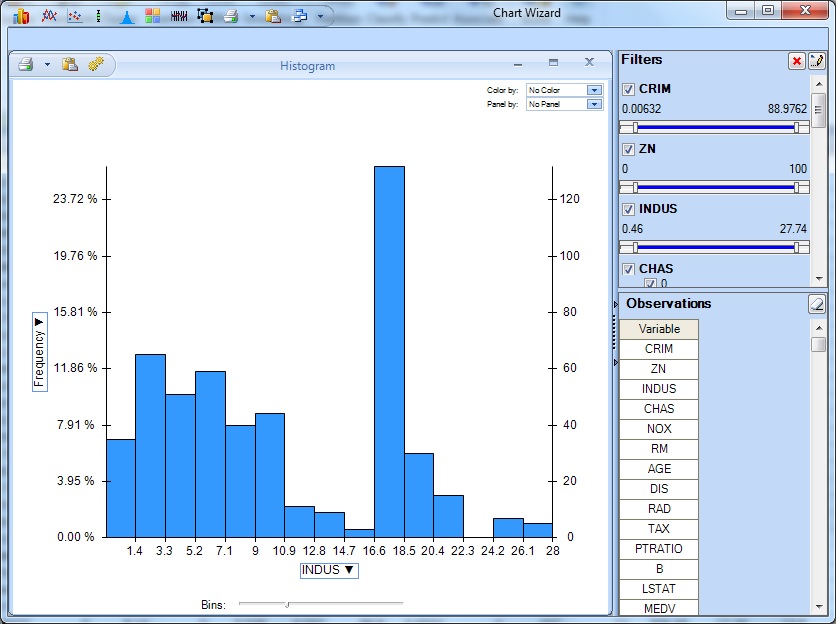Image resolution: width=836 pixels, height=624 pixels.
Task: Click the gear settings icon in Histogram toolbar
Action: pos(95,65)
